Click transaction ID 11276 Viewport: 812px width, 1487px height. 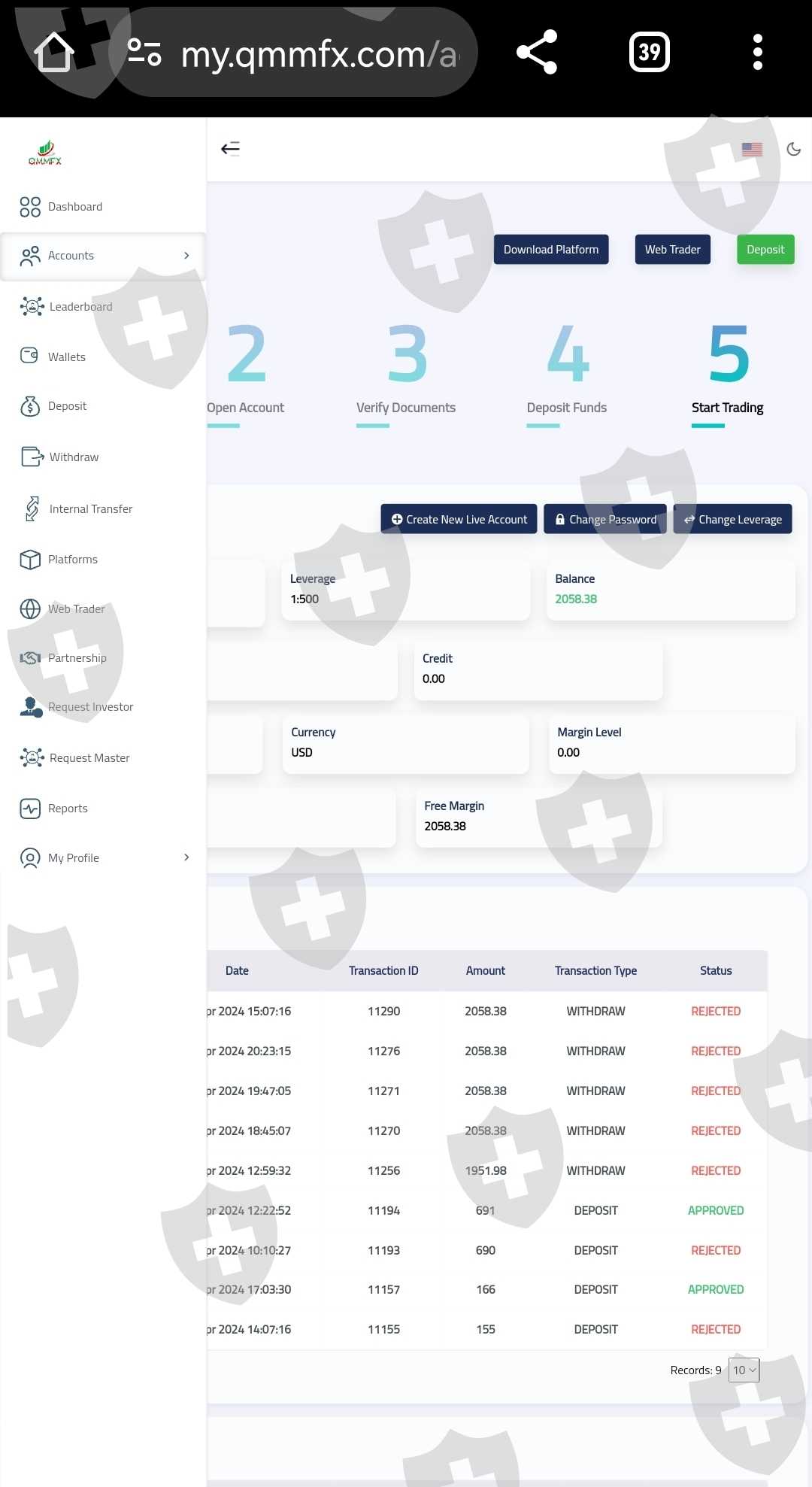(383, 1051)
